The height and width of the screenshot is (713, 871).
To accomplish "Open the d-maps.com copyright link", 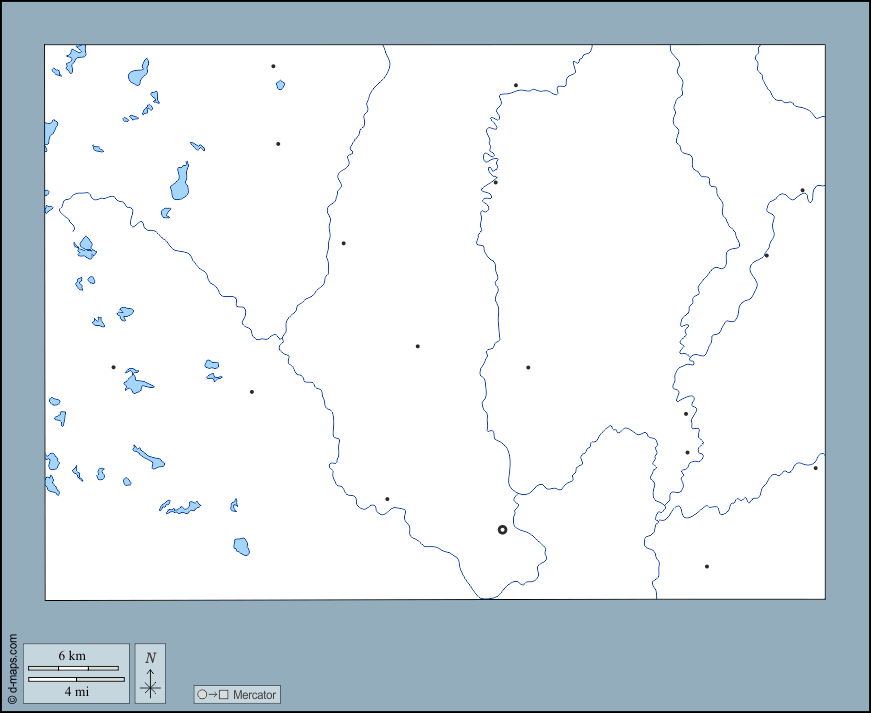I will pyautogui.click(x=12, y=669).
